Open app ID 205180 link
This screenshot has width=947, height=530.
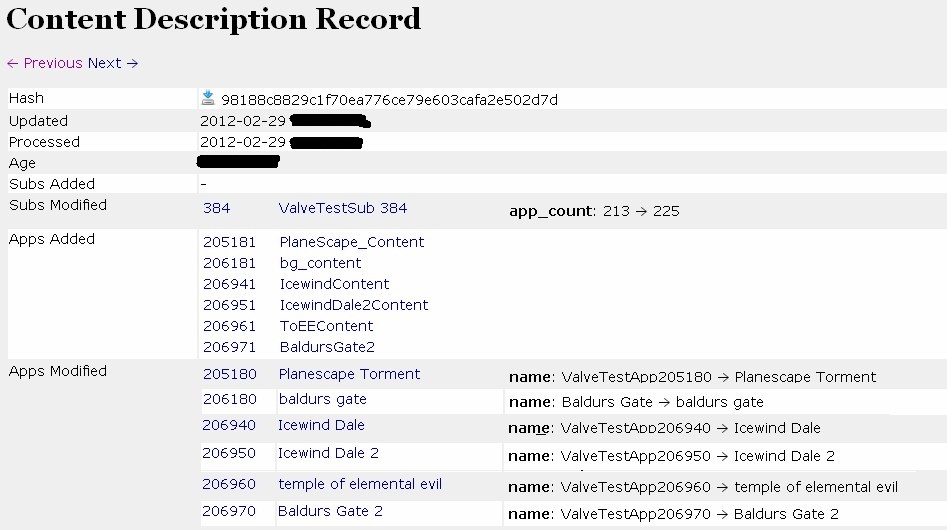point(229,374)
